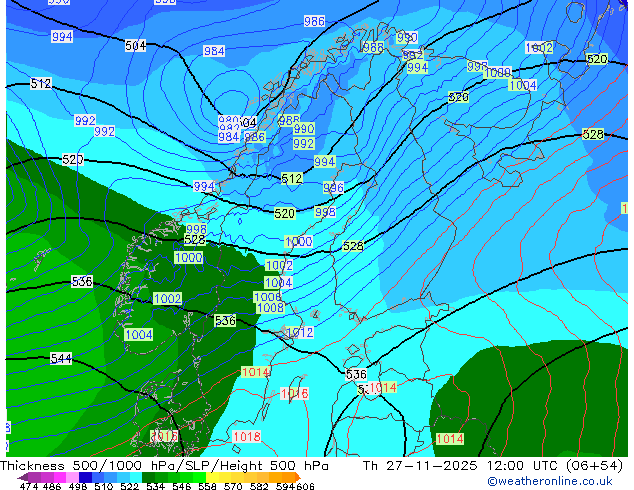Click the '512' label on white background
Viewport: 634px width, 490px height.
pyautogui.click(x=41, y=84)
